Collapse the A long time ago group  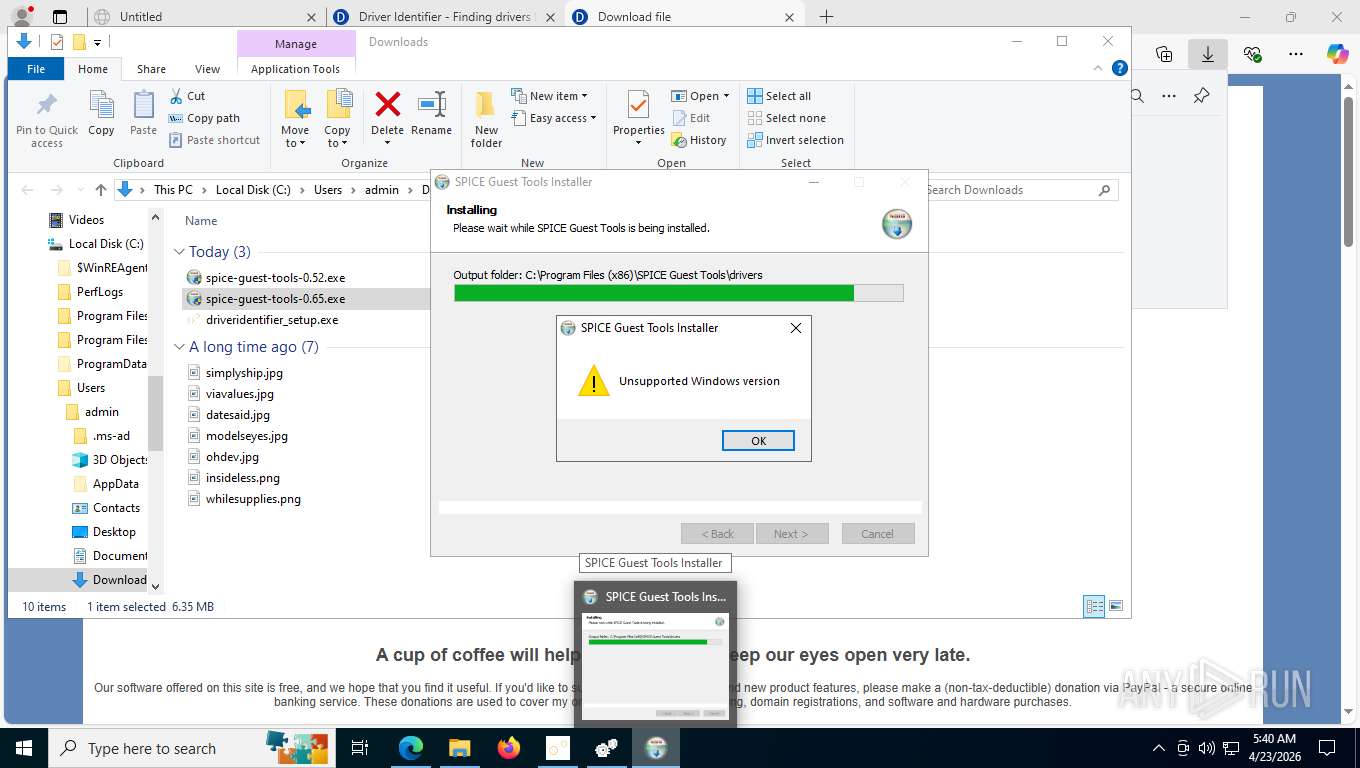coord(180,347)
